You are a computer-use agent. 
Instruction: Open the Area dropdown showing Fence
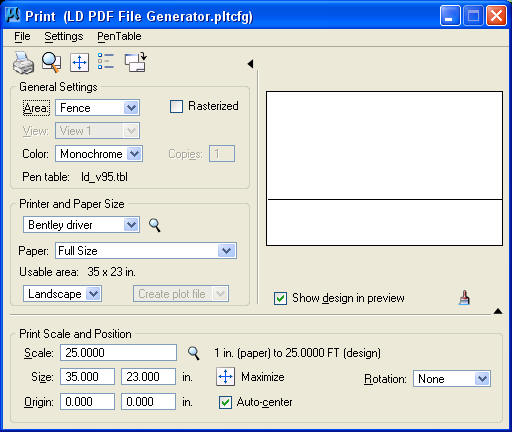pyautogui.click(x=97, y=108)
